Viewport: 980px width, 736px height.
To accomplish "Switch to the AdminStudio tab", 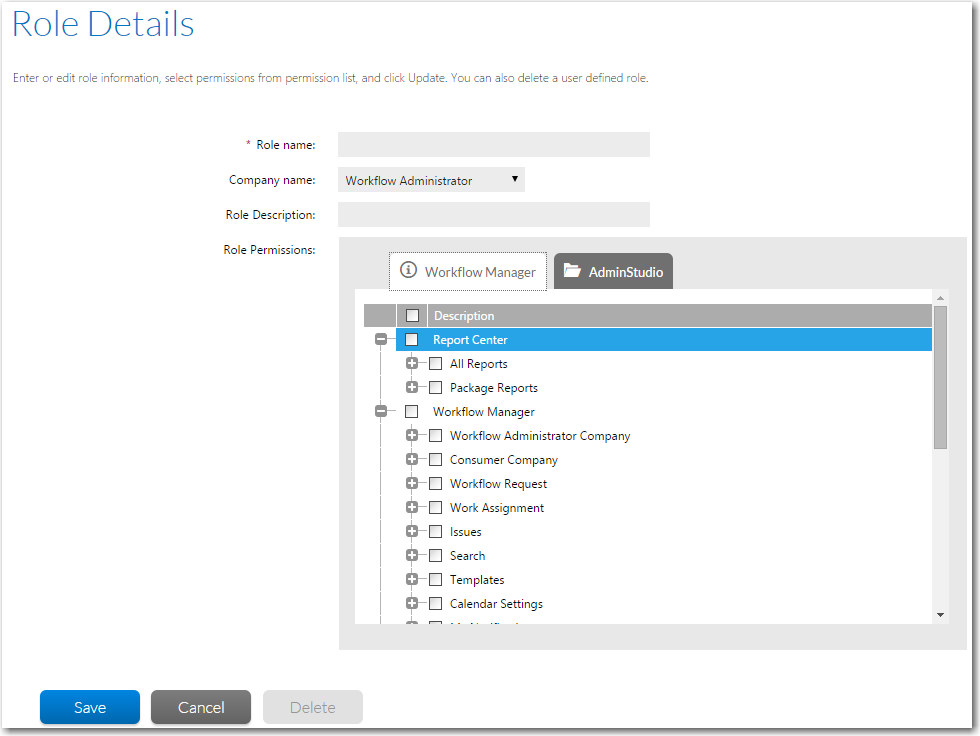I will pyautogui.click(x=613, y=272).
